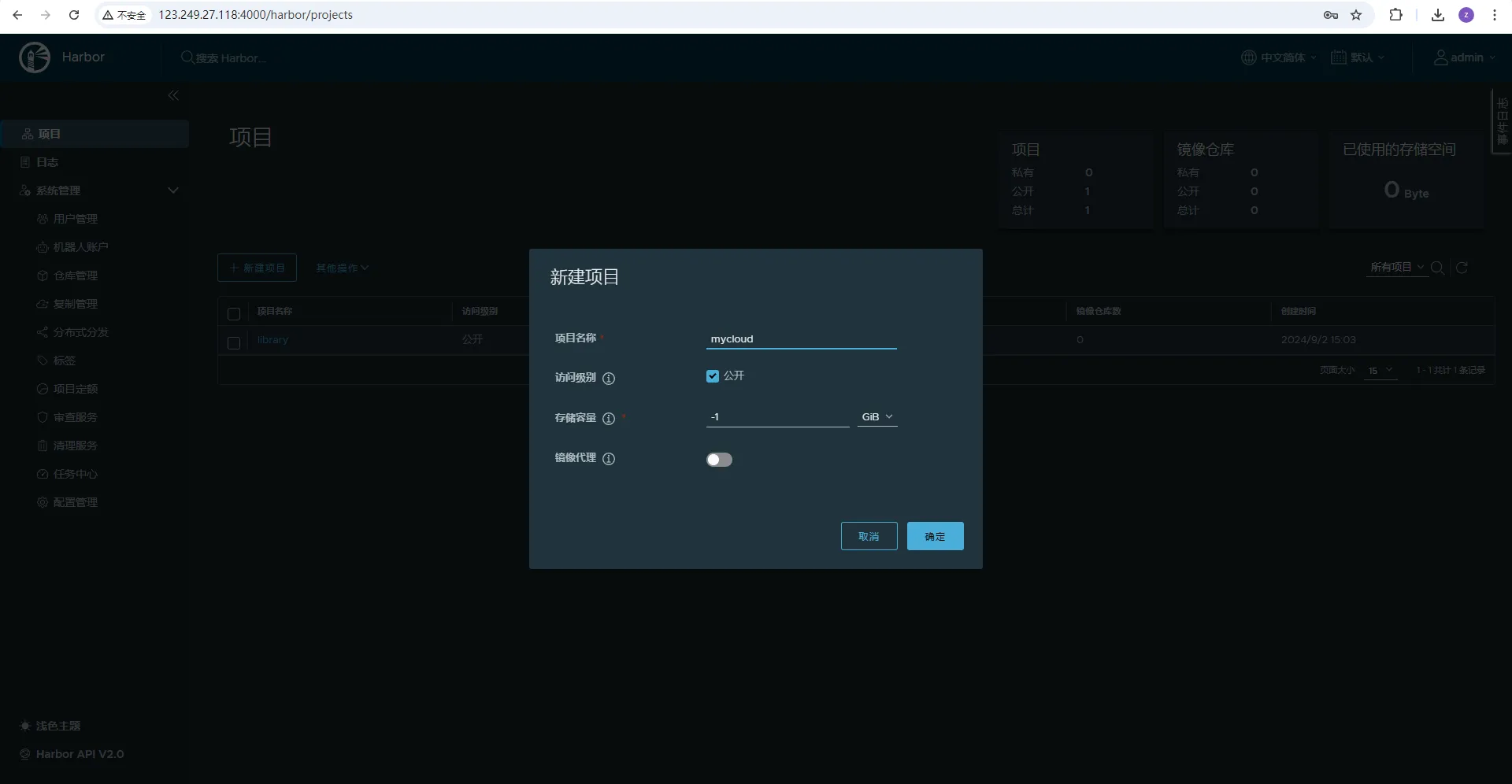1512x784 pixels.
Task: Open the browser profile avatar
Action: point(1466,15)
